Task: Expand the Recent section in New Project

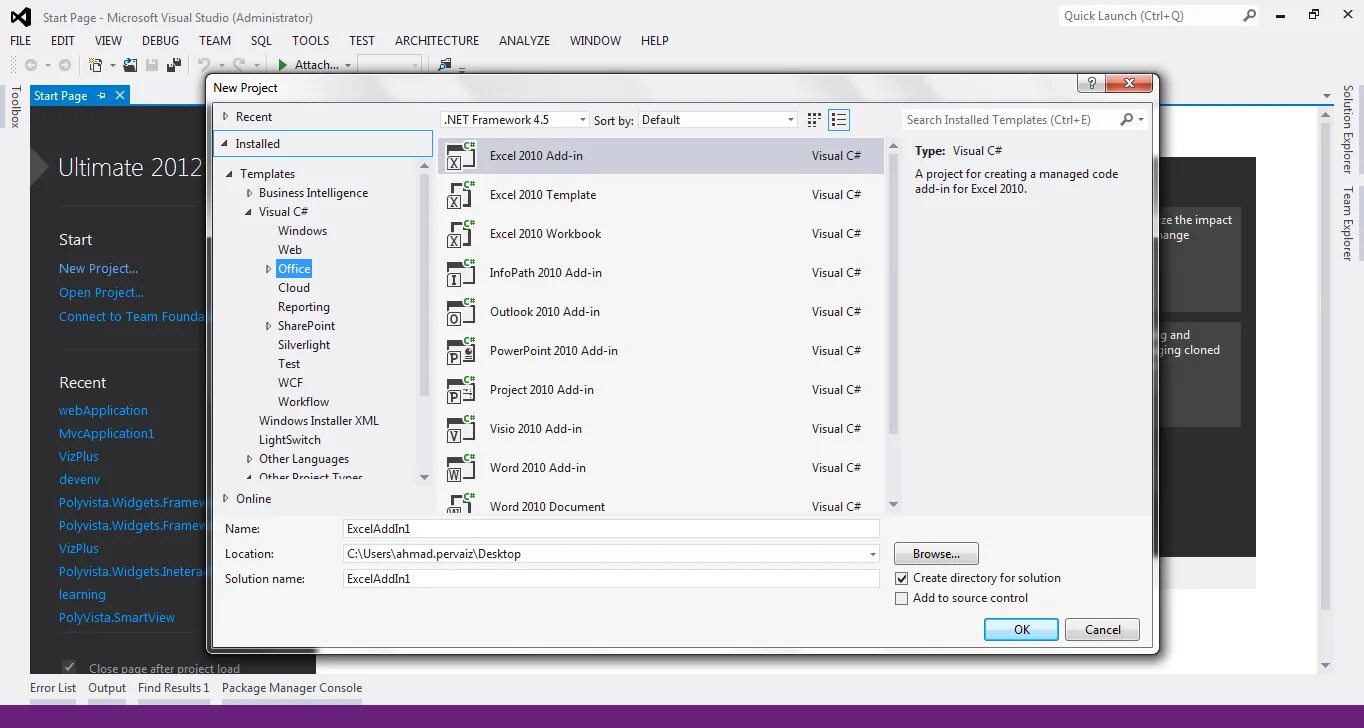Action: click(226, 117)
